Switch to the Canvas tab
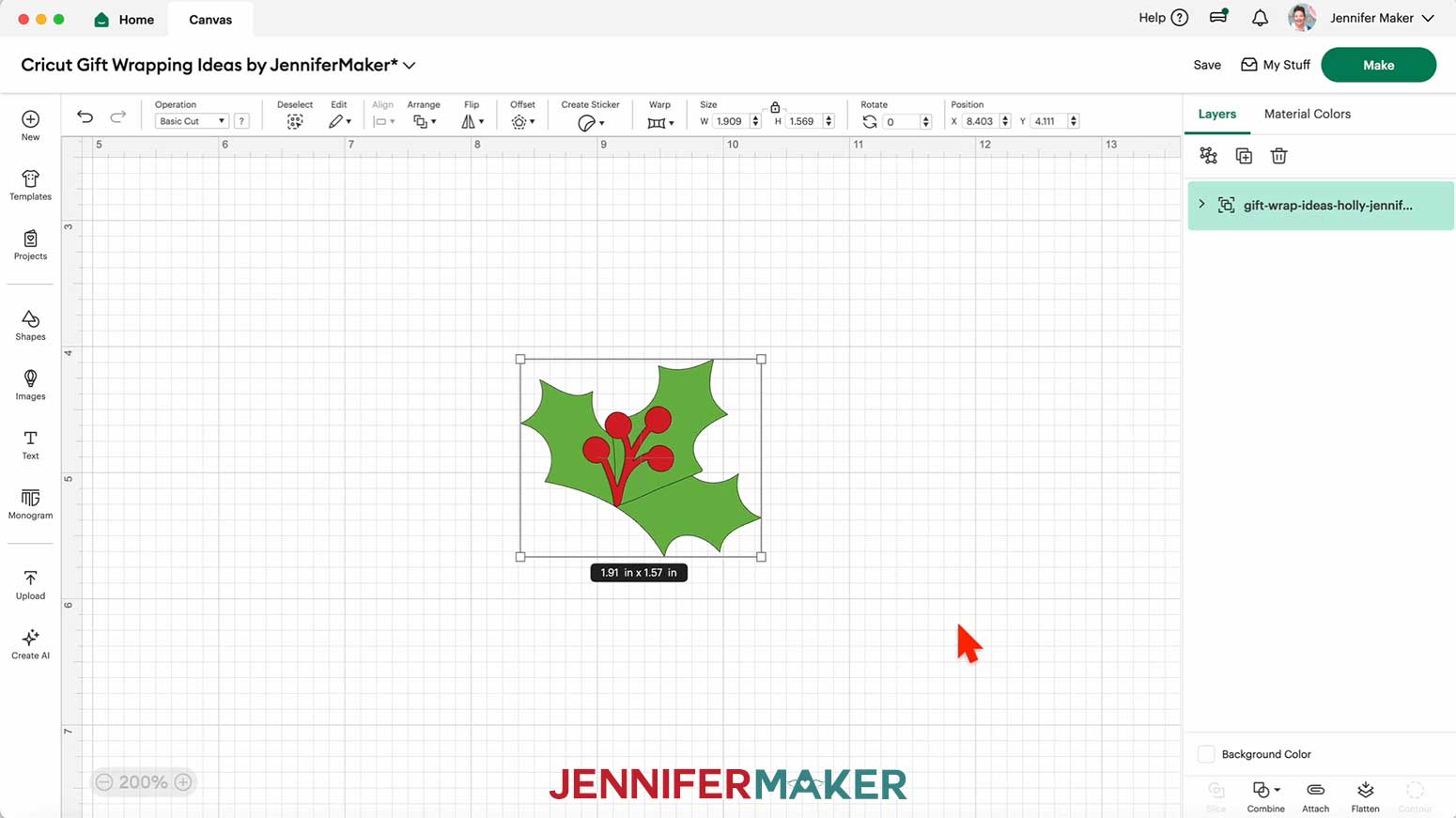The height and width of the screenshot is (818, 1456). 210,20
